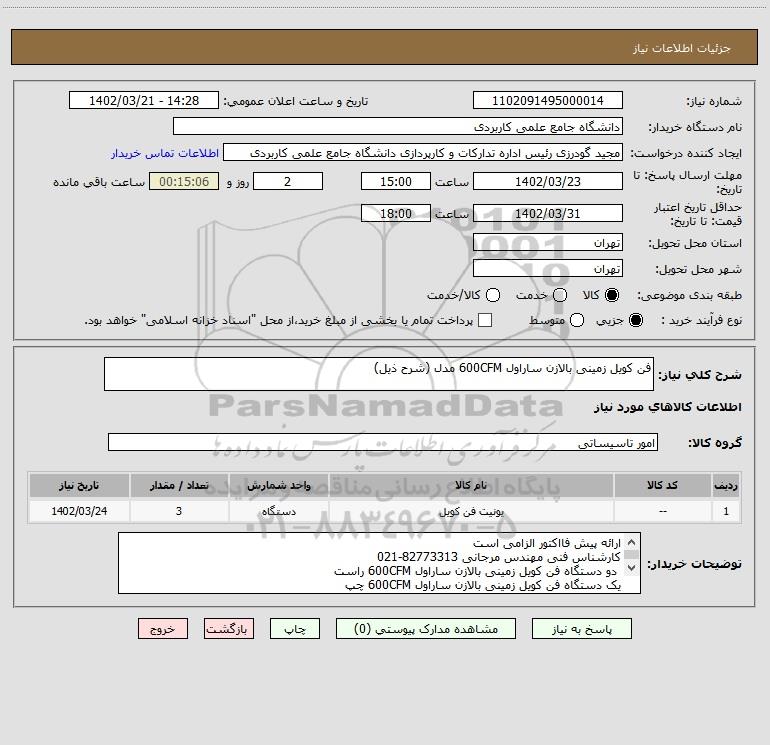The image size is (770, 745).
Task: Click the 1402/03/31 price validity date field
Action: coord(548,213)
